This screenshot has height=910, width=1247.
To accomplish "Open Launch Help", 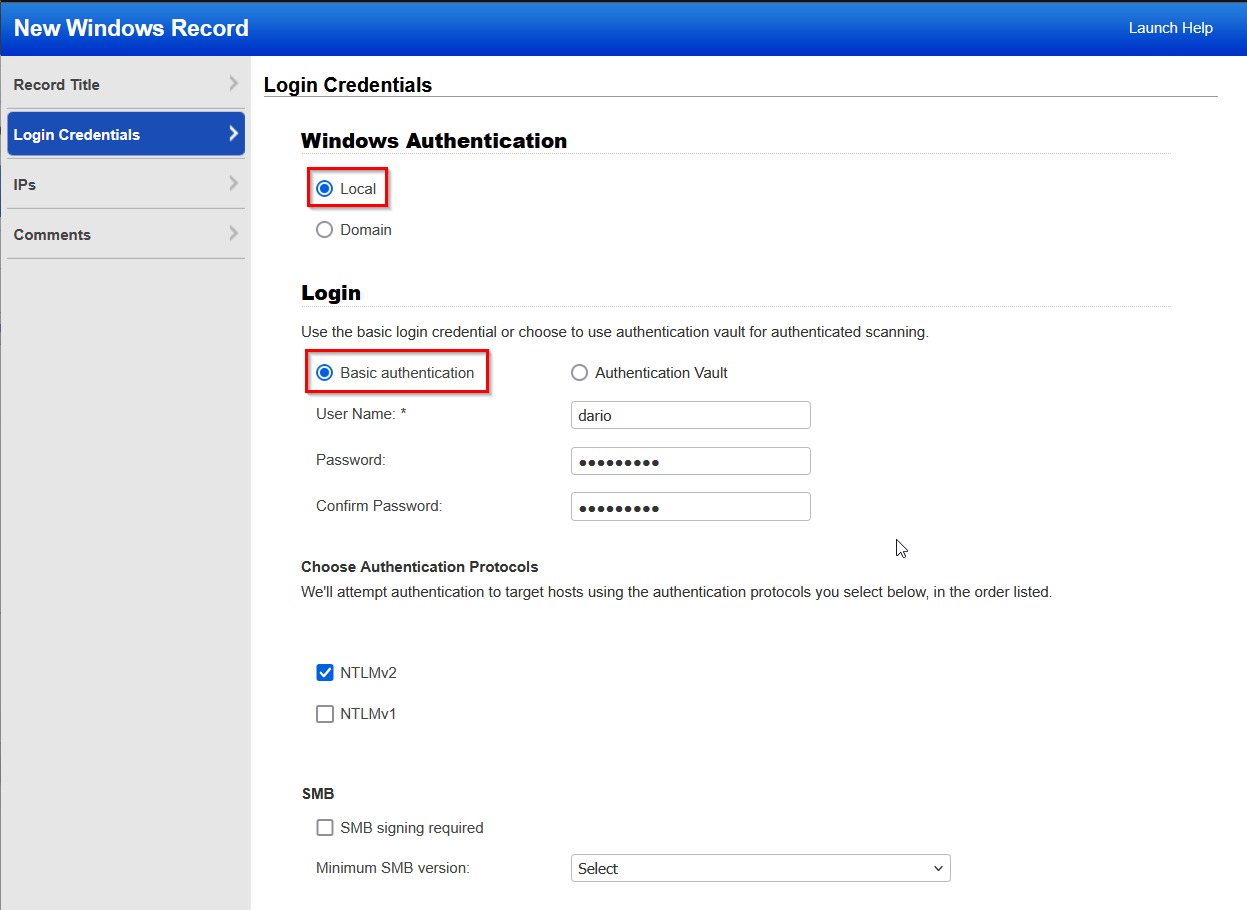I will (x=1170, y=28).
